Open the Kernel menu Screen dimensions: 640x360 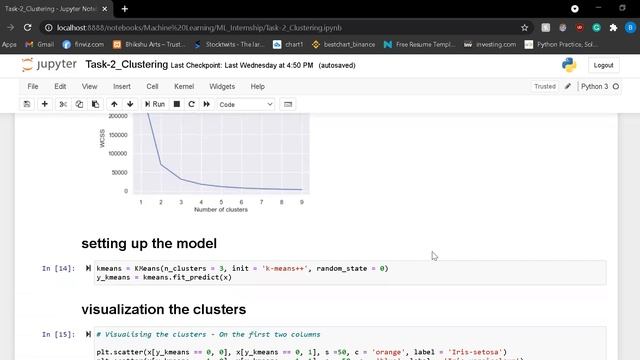pyautogui.click(x=184, y=87)
